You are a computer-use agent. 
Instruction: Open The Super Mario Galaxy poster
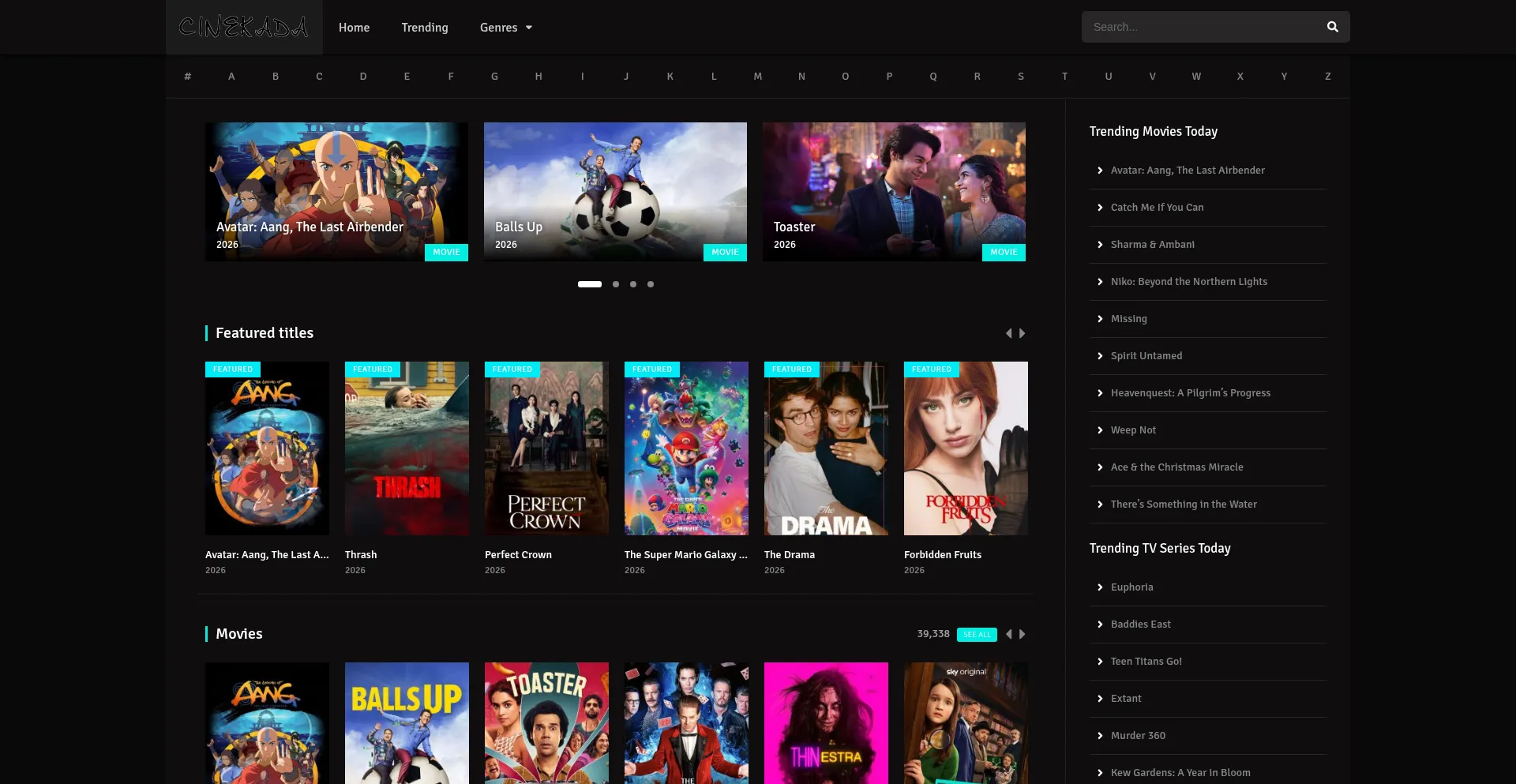(x=686, y=448)
